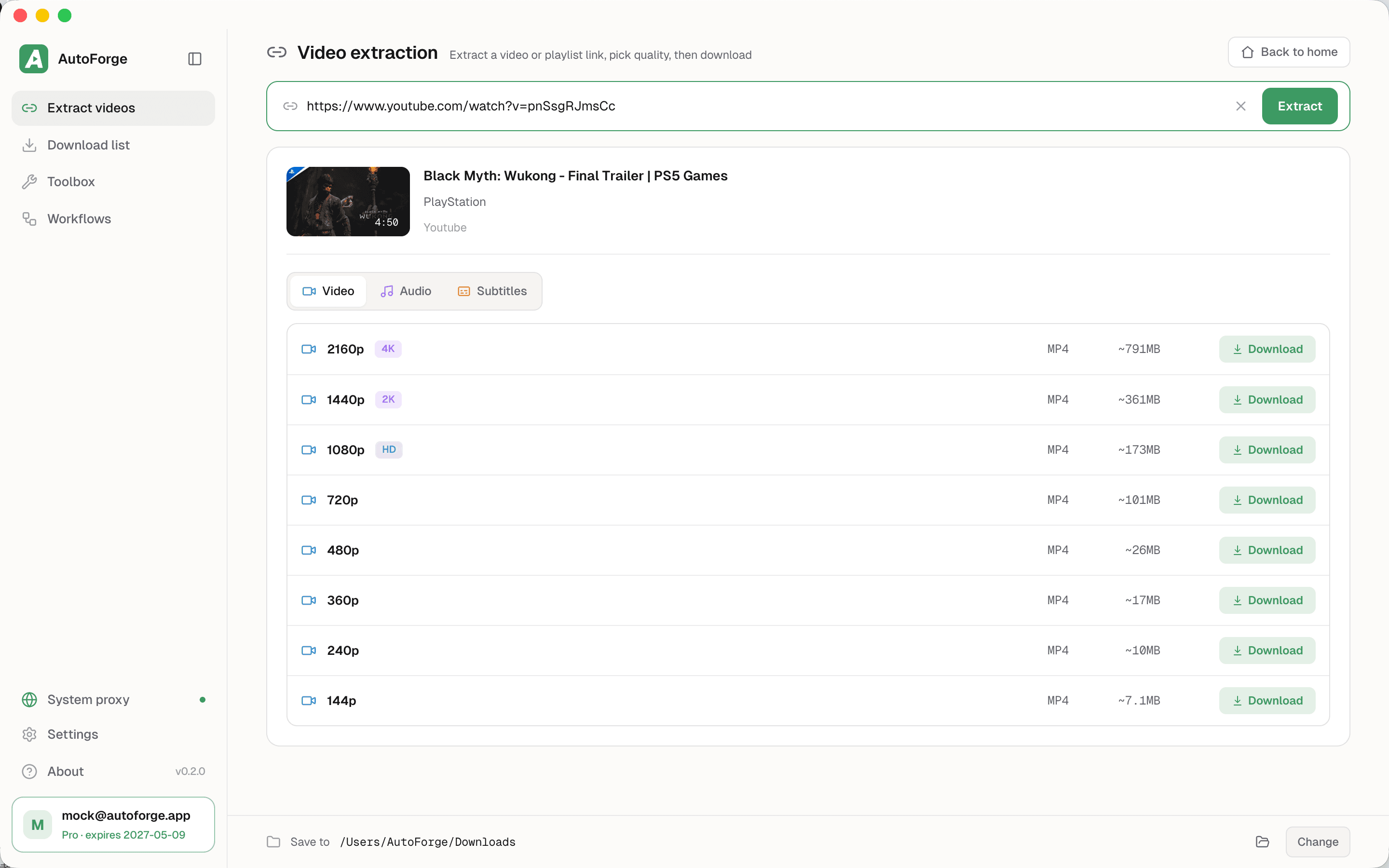The height and width of the screenshot is (868, 1389).
Task: Switch to the Subtitles tab
Action: (x=492, y=291)
